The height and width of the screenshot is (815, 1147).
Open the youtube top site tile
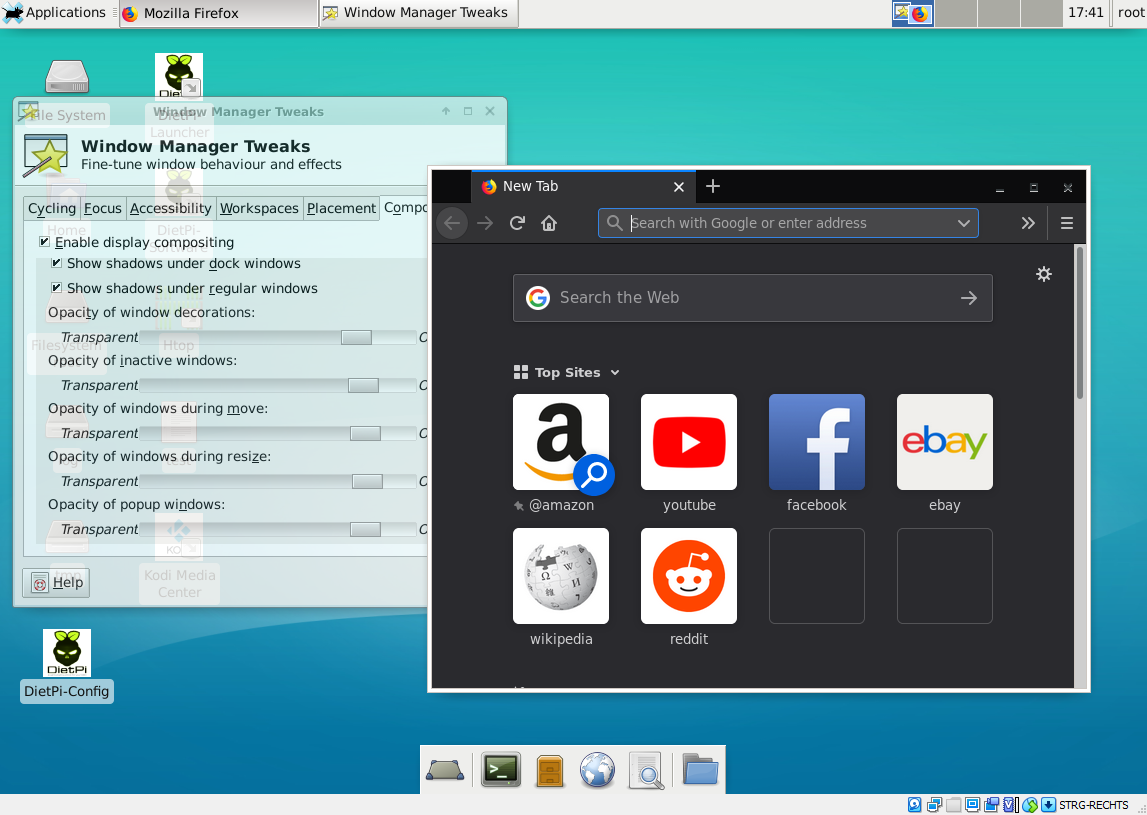[689, 442]
